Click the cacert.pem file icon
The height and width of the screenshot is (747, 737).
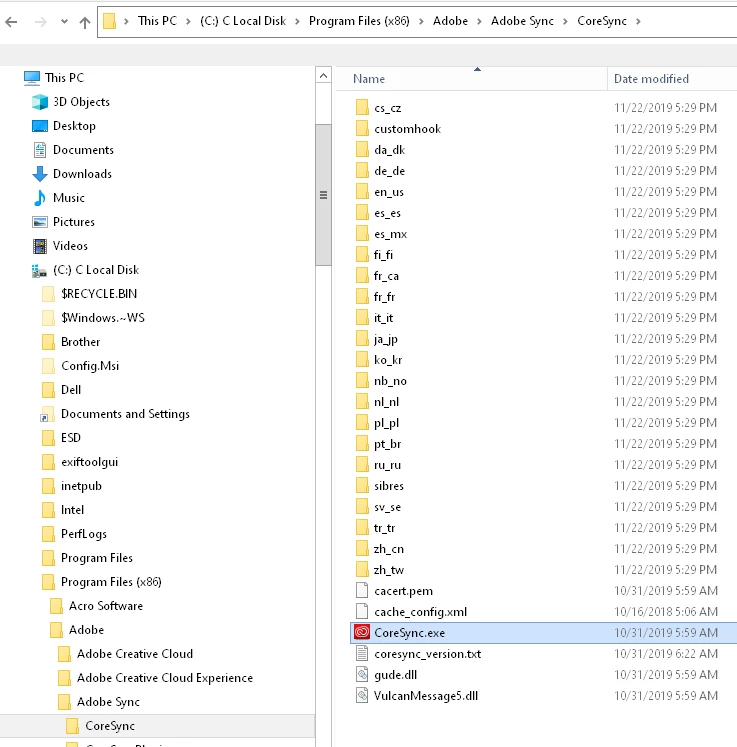pyautogui.click(x=362, y=590)
